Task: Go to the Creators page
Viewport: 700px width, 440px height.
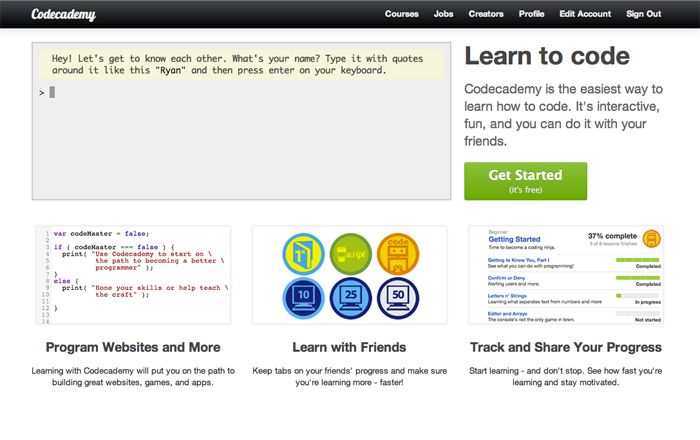Action: click(x=486, y=14)
